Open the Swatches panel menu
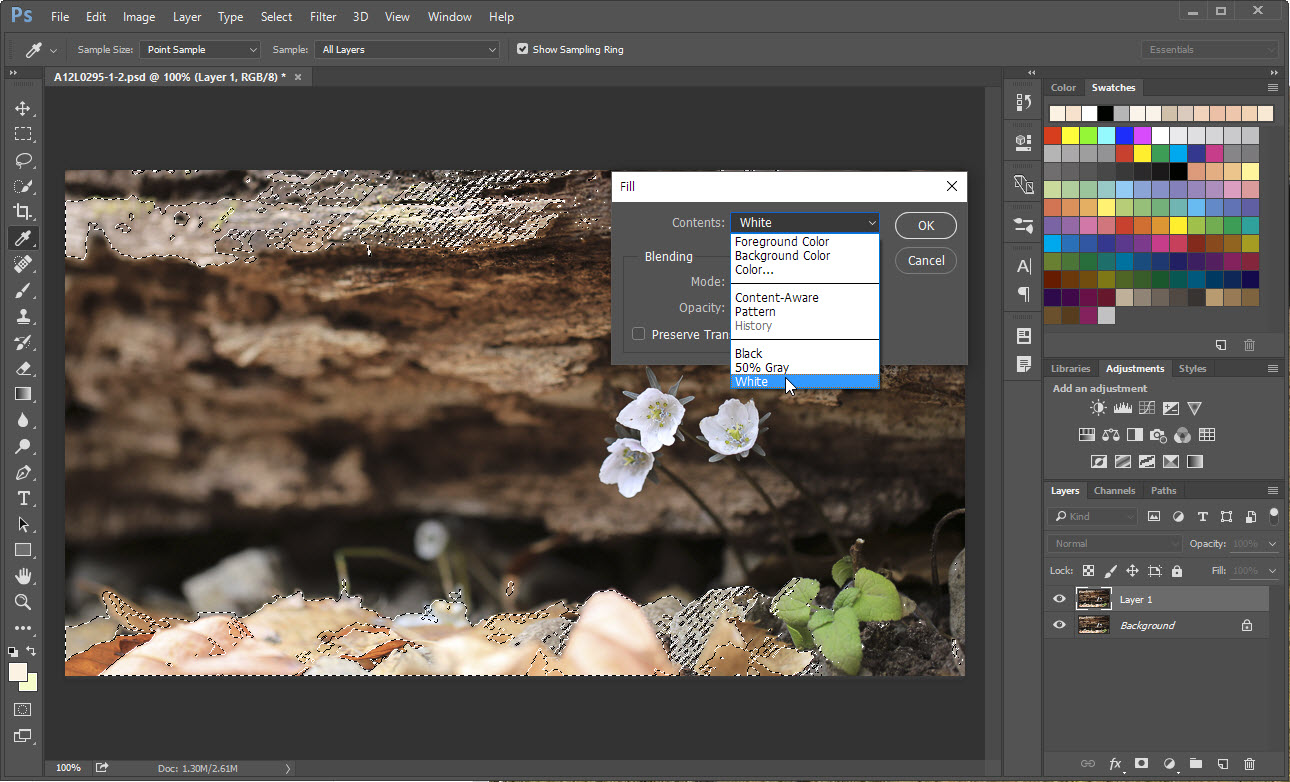Image resolution: width=1290 pixels, height=782 pixels. click(x=1273, y=88)
